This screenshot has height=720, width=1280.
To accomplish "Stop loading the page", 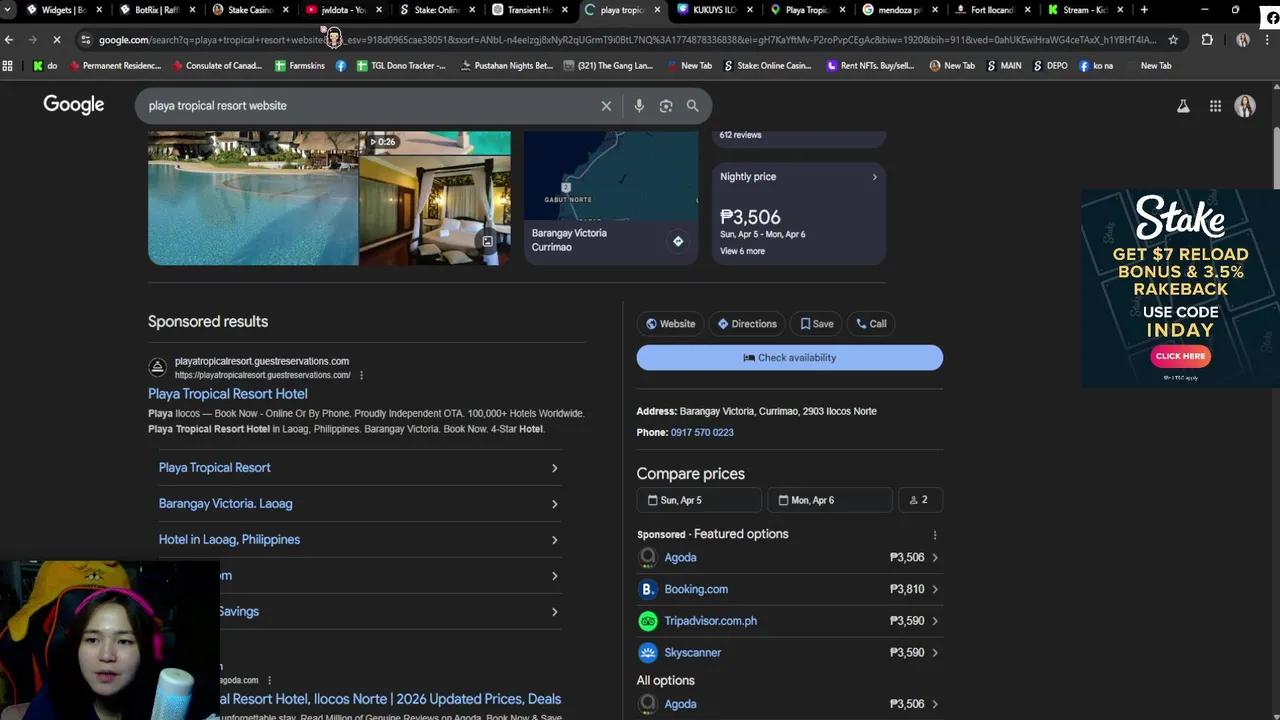I will pos(57,40).
